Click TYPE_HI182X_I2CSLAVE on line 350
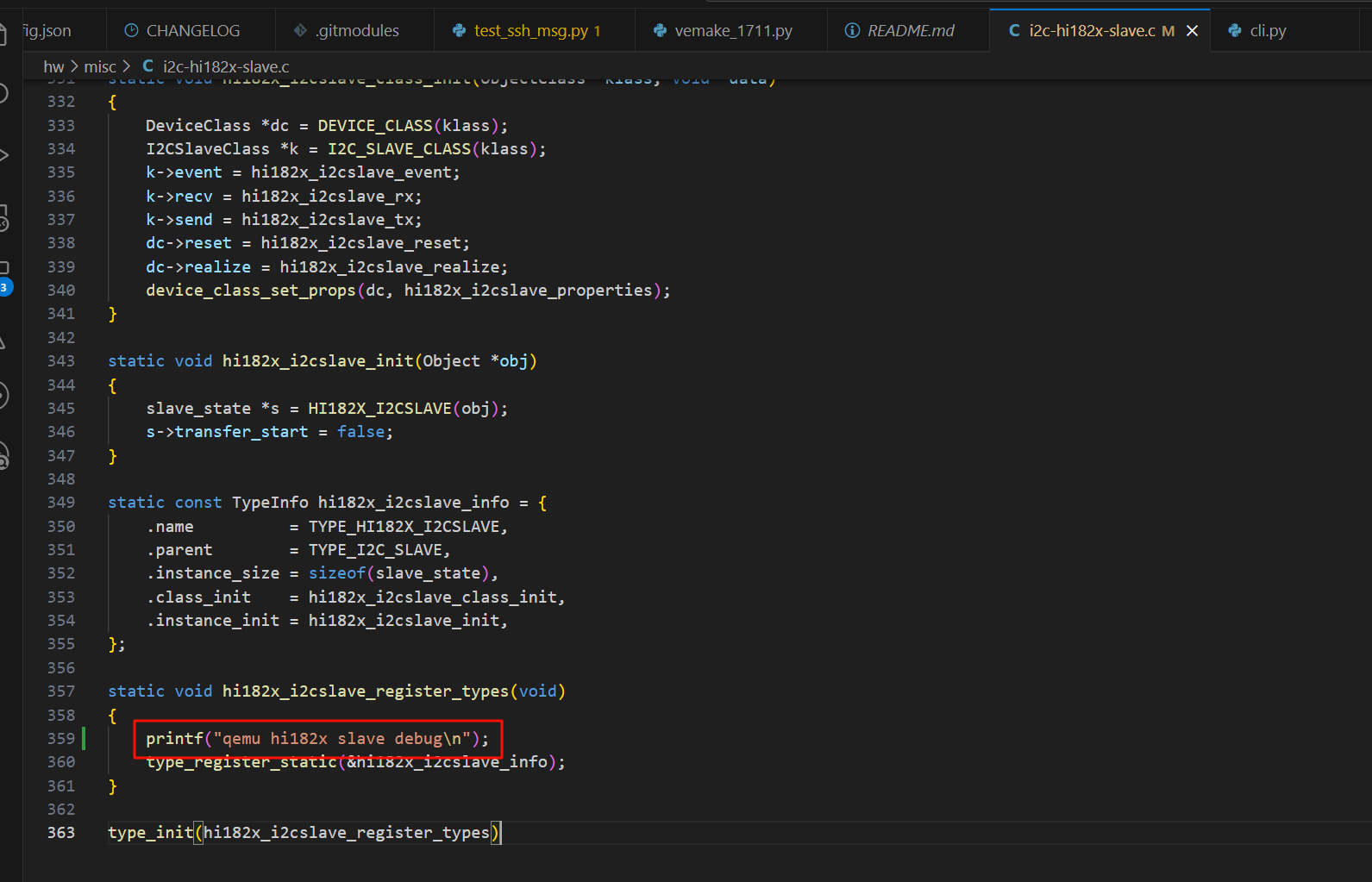Viewport: 1372px width, 882px height. 405,527
